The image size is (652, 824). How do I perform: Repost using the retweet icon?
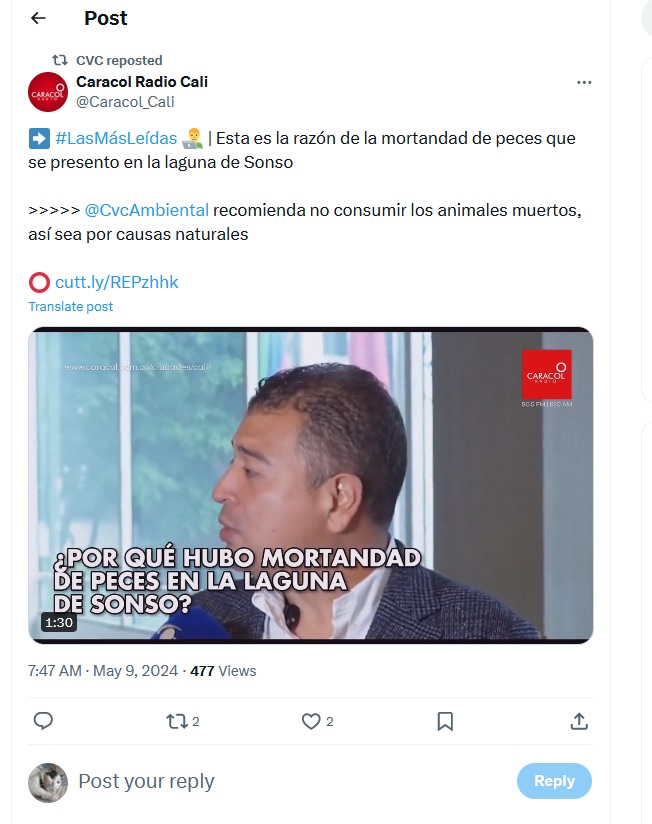pos(177,721)
